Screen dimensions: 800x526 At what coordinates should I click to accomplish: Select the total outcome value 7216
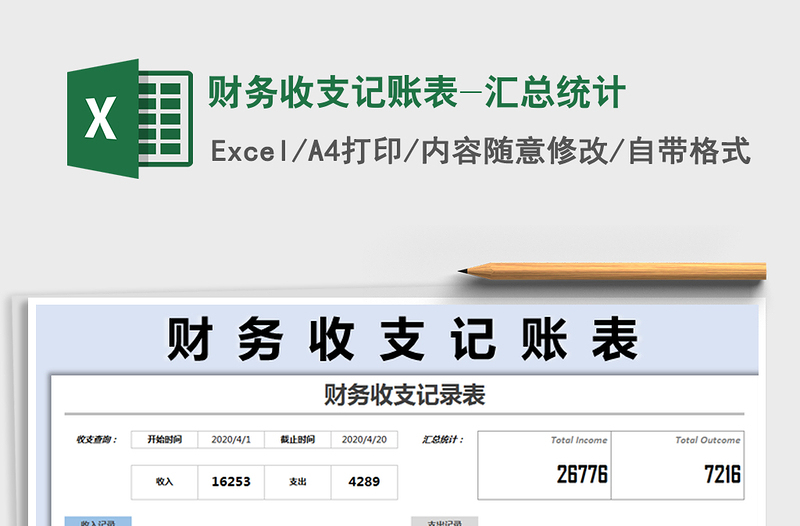722,474
